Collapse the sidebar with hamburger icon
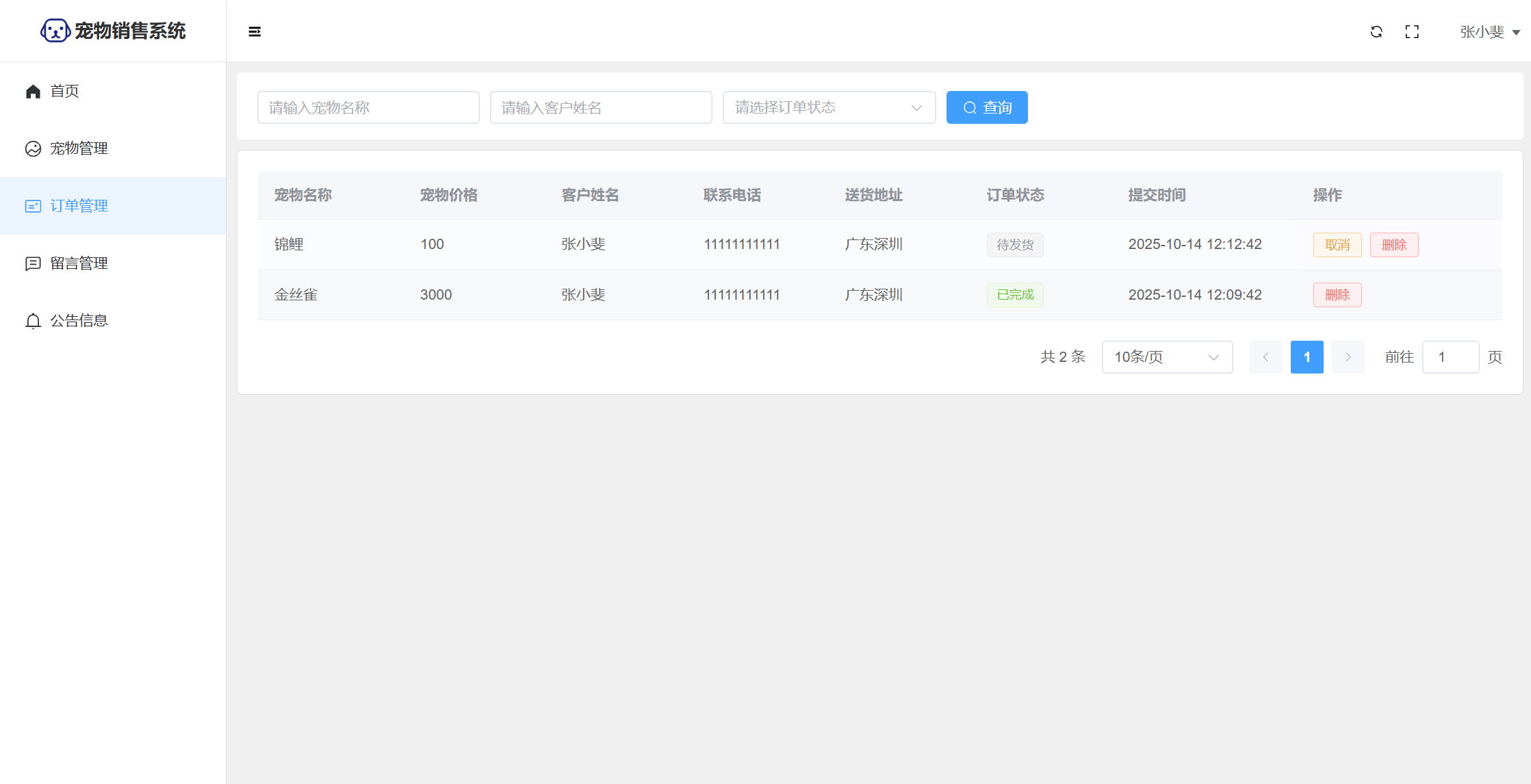The height and width of the screenshot is (784, 1531). pyautogui.click(x=255, y=31)
